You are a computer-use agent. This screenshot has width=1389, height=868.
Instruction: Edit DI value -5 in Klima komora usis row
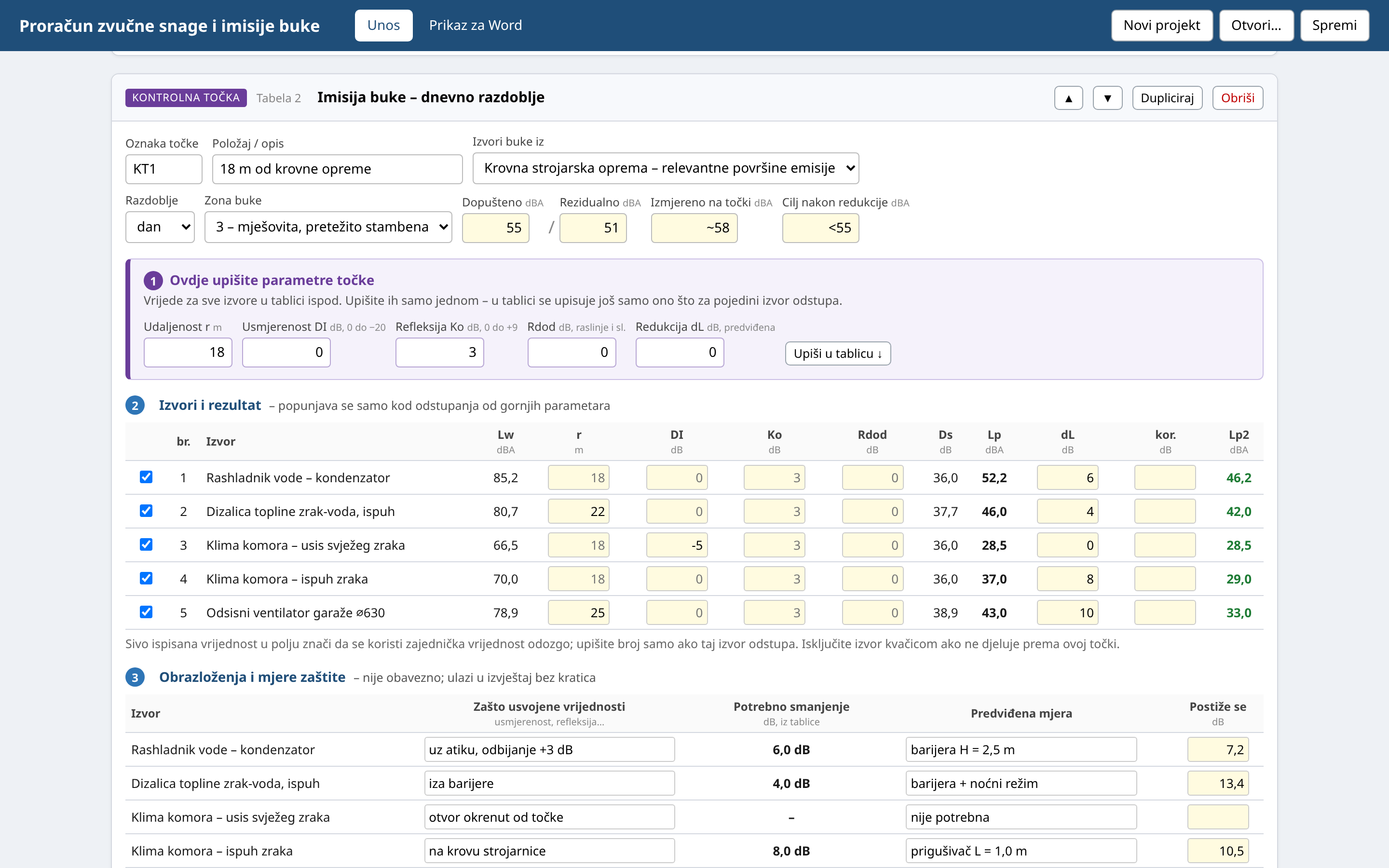[x=677, y=545]
